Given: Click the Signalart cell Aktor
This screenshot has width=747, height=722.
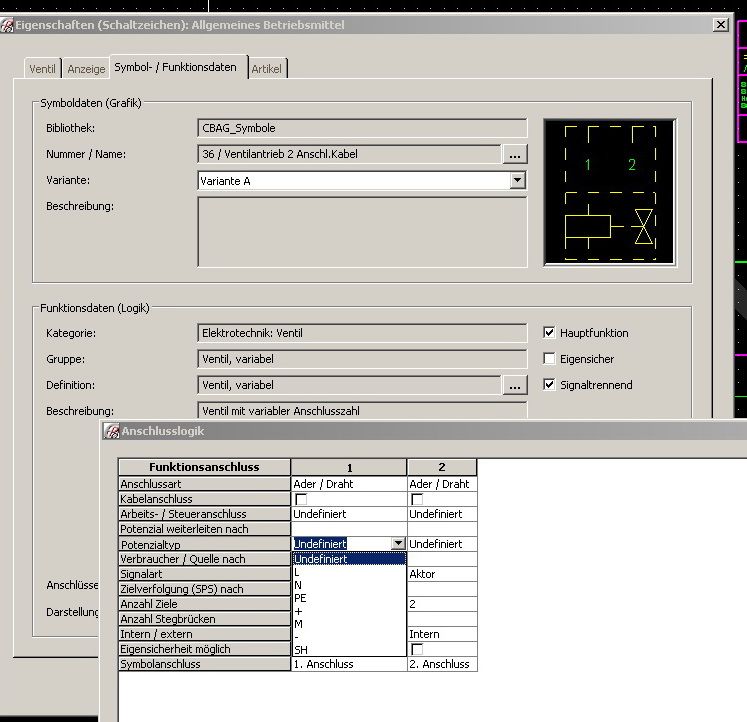Looking at the screenshot, I should [x=442, y=574].
